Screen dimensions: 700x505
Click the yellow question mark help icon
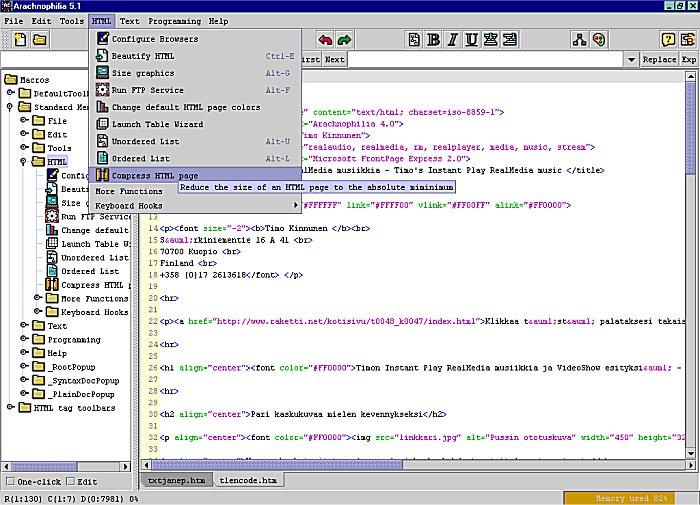point(668,40)
